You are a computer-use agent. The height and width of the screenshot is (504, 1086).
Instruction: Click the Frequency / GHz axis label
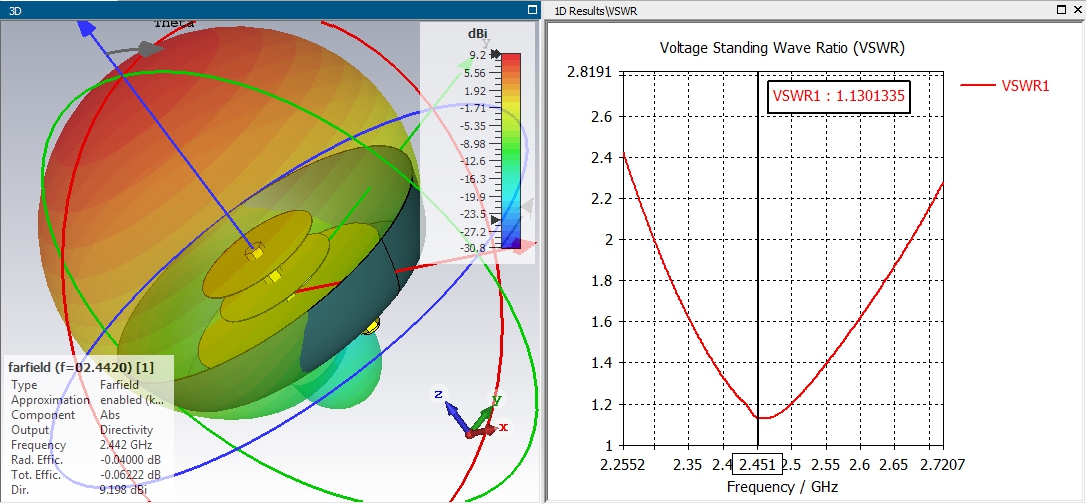click(x=782, y=487)
